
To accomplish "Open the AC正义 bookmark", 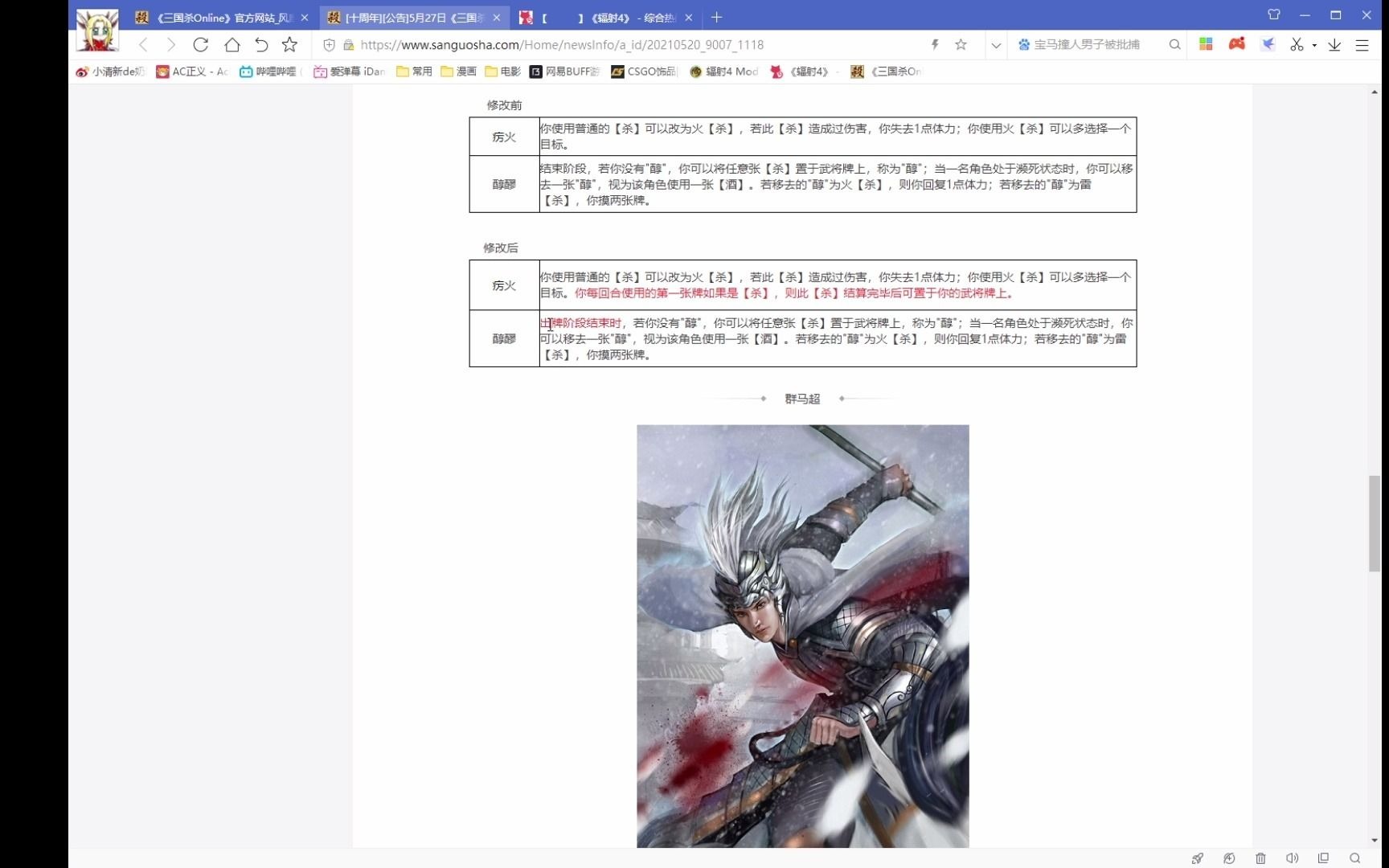I will pyautogui.click(x=192, y=72).
